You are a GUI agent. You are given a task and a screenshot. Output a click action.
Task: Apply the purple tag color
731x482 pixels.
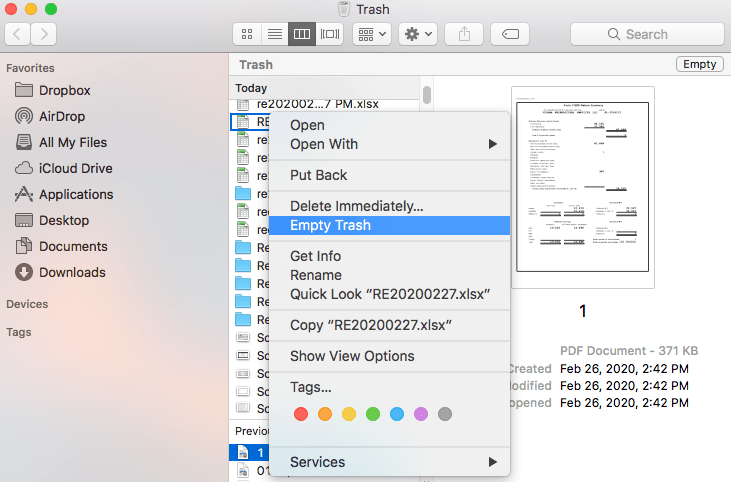pyautogui.click(x=421, y=414)
